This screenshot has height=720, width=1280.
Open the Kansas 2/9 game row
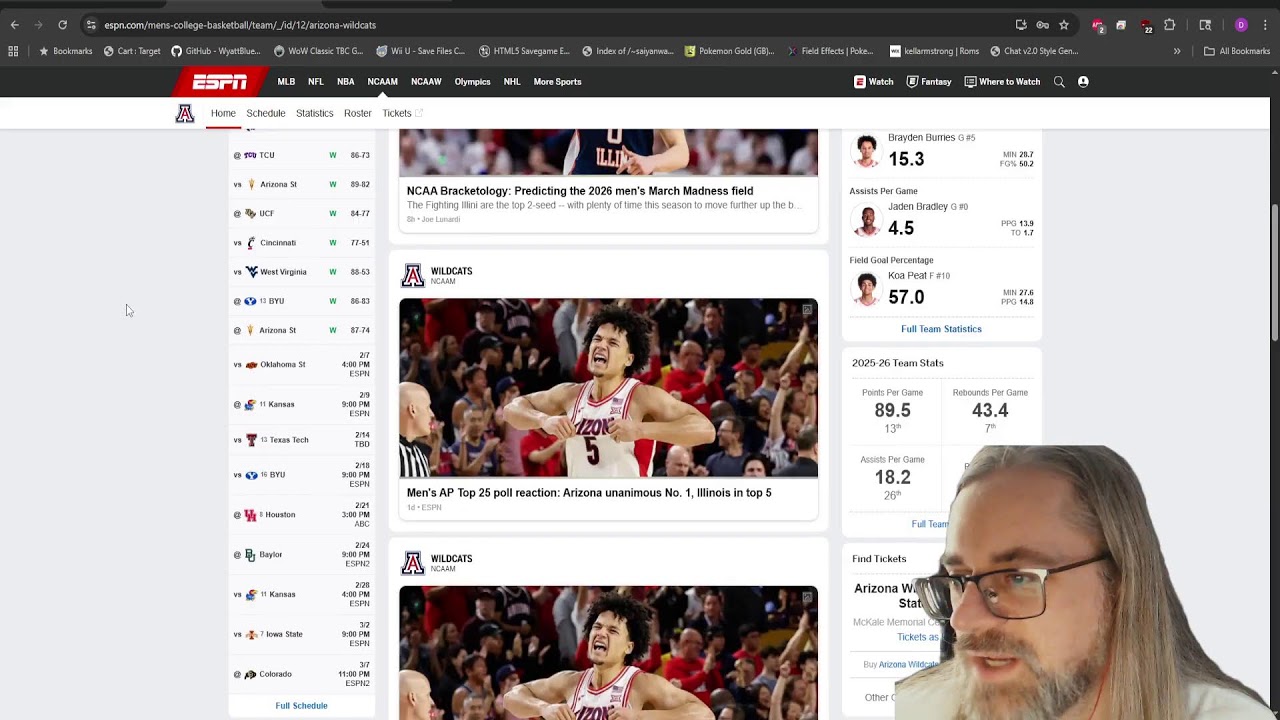(301, 405)
